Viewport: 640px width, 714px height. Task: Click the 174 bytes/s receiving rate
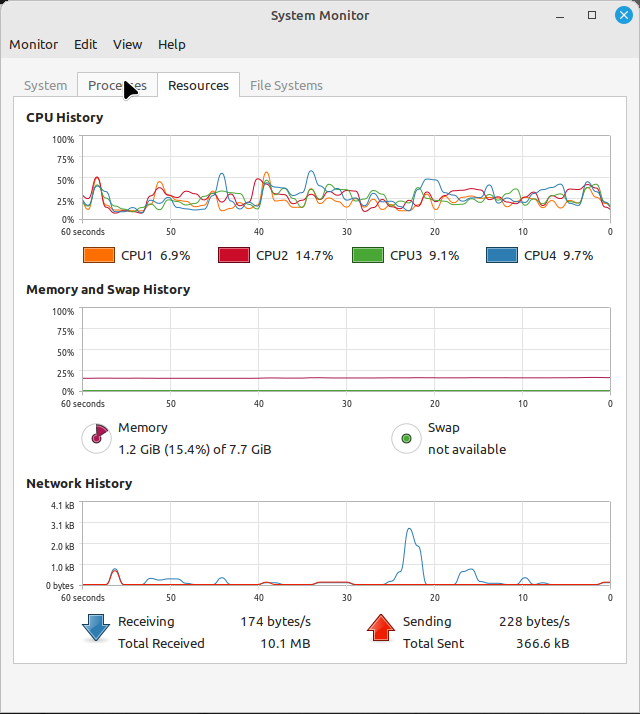[276, 622]
